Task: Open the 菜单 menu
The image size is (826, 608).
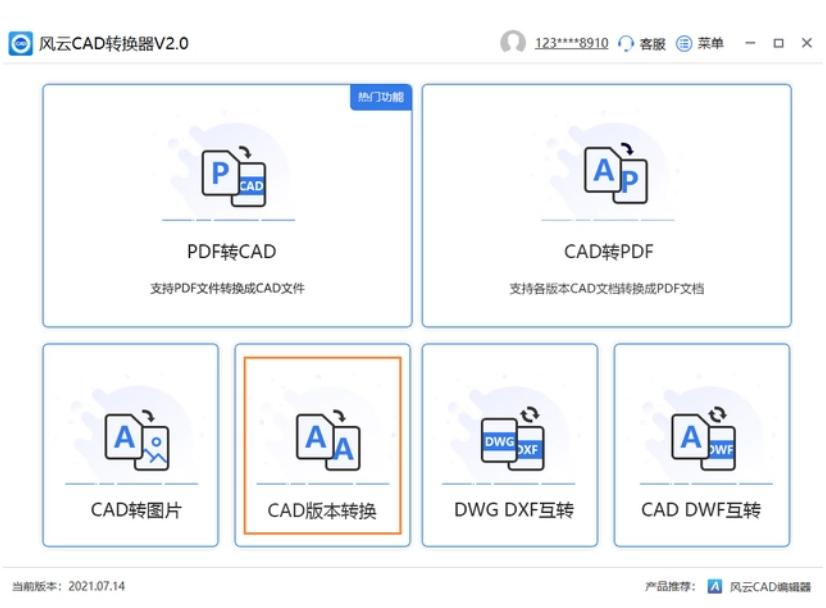Action: pyautogui.click(x=710, y=43)
